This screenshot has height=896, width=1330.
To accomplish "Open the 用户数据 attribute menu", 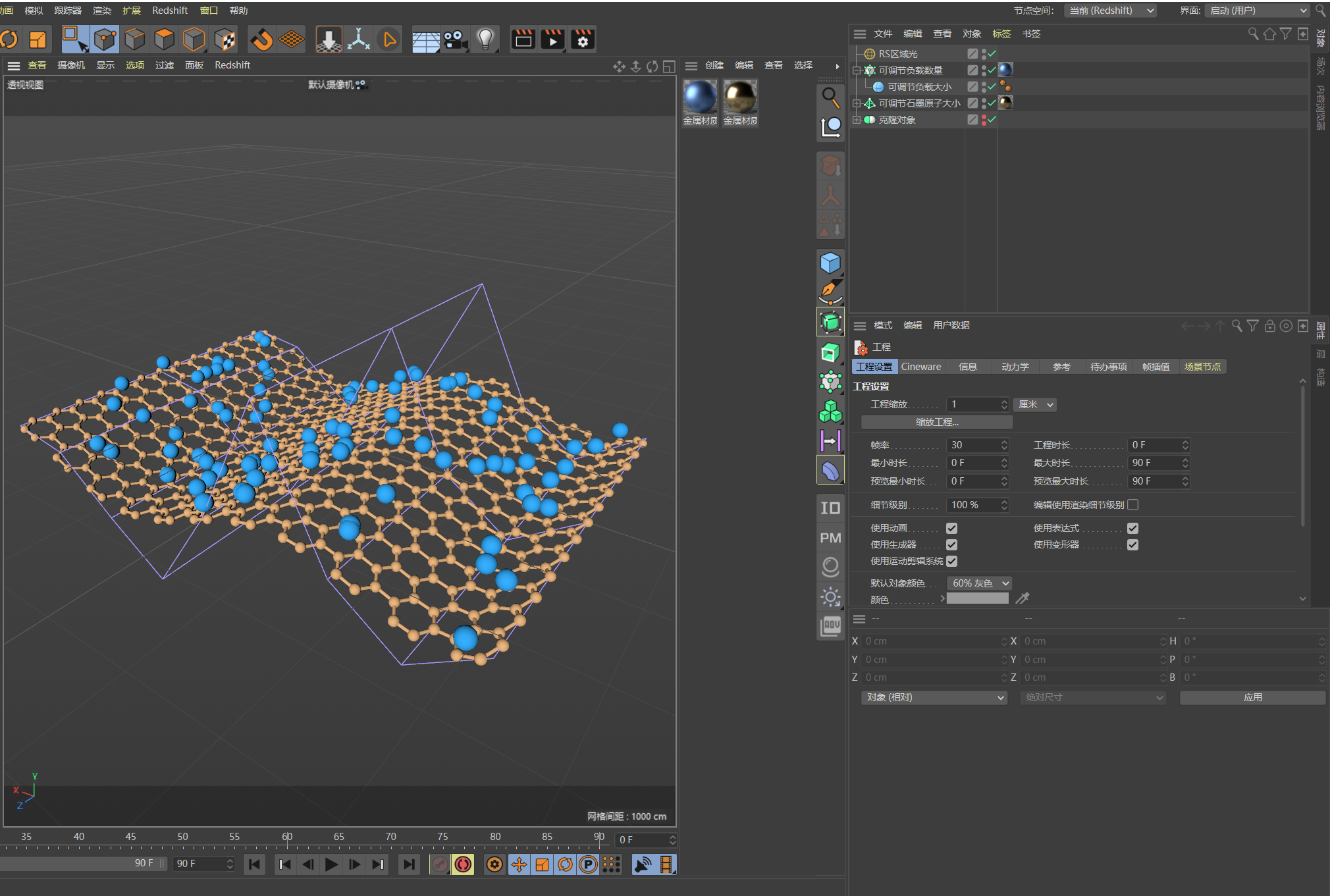I will (951, 325).
